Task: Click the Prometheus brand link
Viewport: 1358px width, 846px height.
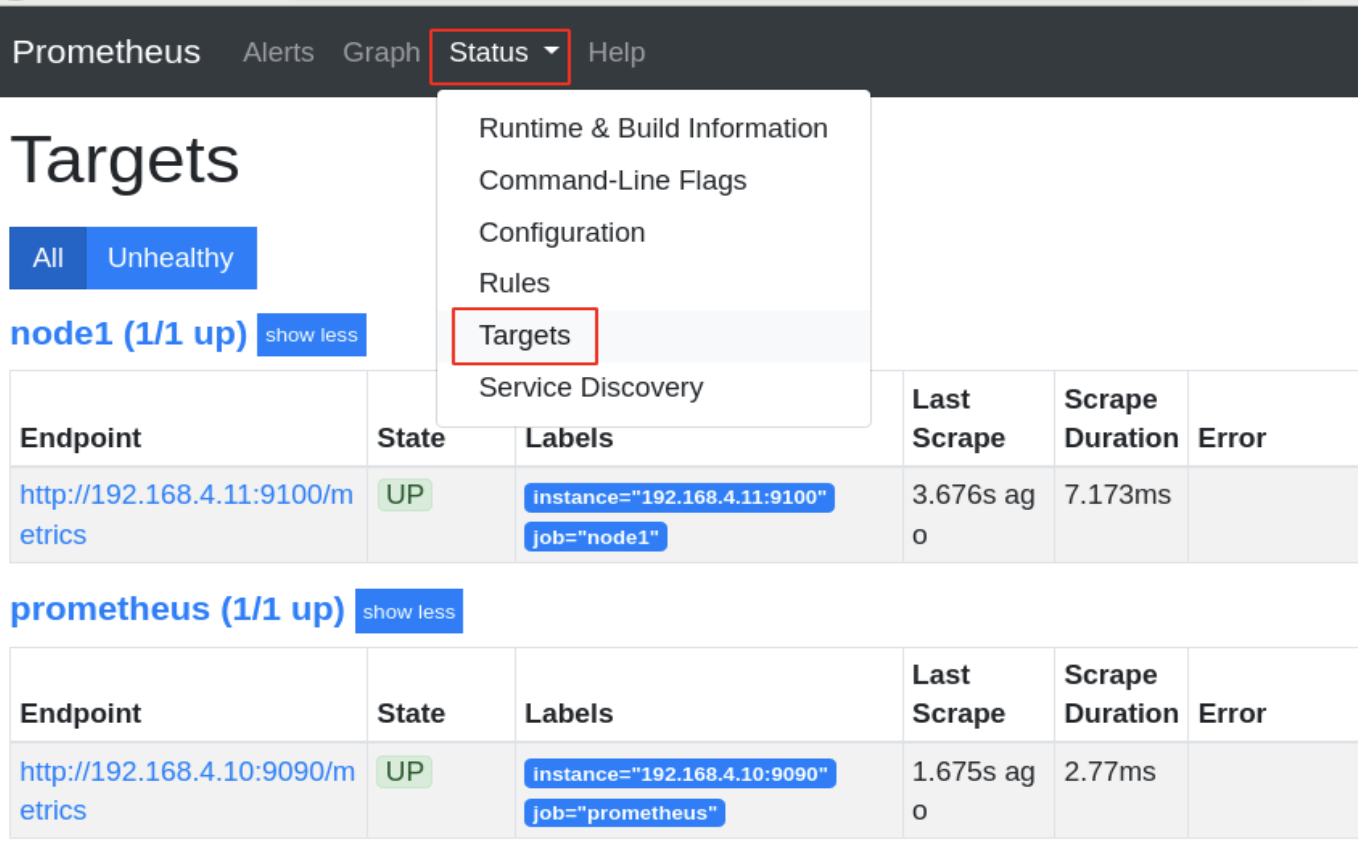Action: (x=106, y=52)
